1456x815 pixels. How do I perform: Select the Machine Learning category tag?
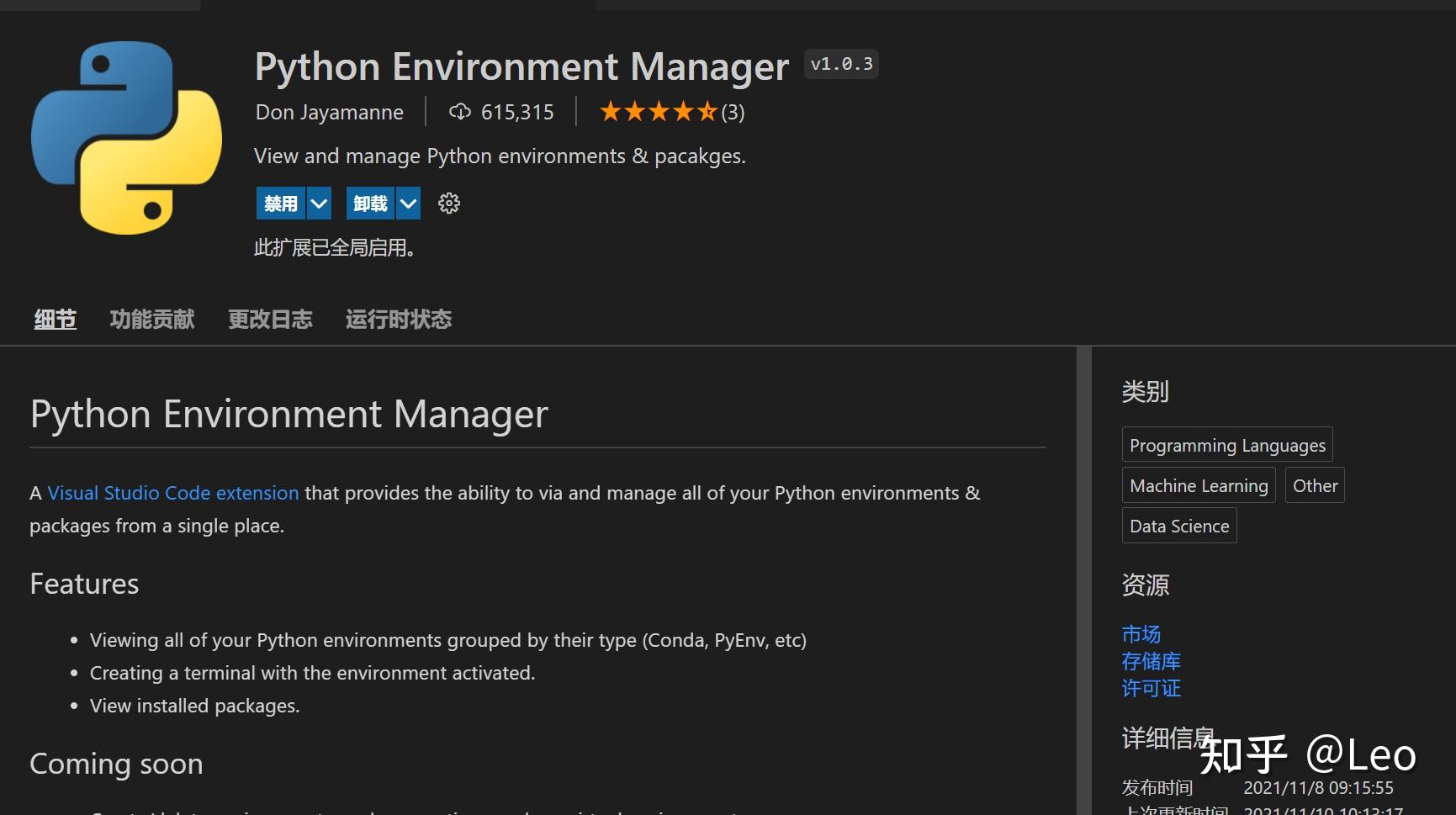pyautogui.click(x=1198, y=485)
